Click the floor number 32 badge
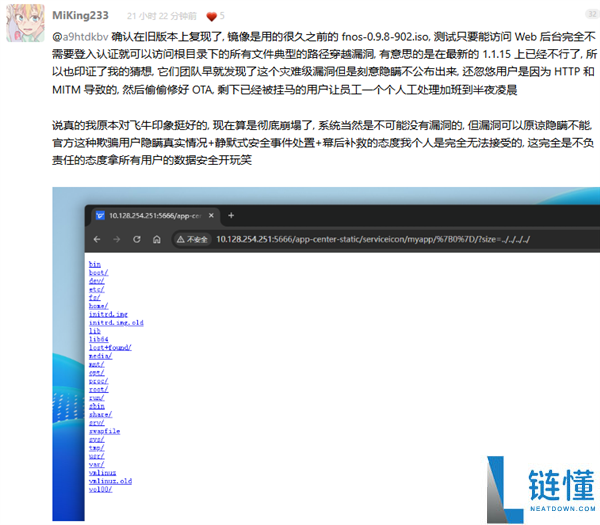The width and height of the screenshot is (600, 525). 592,14
